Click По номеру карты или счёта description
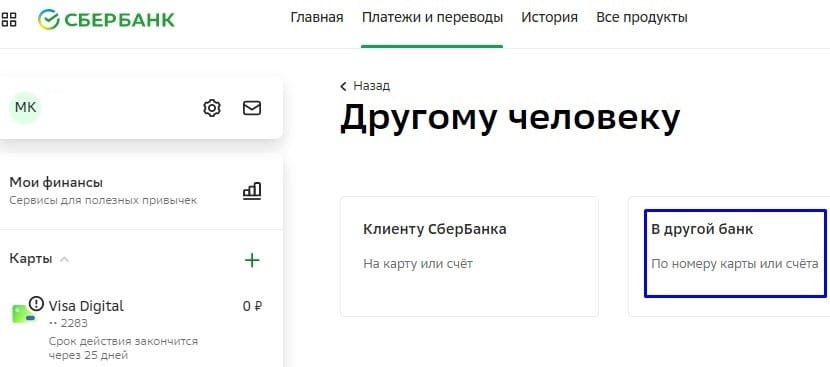Viewport: 830px width, 367px height. coord(734,264)
